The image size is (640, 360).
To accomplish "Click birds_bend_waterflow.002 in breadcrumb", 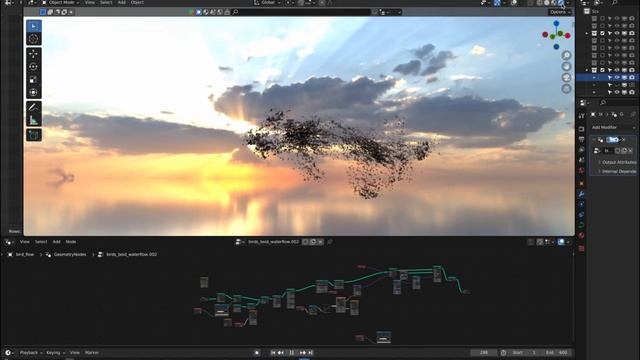I will 131,255.
